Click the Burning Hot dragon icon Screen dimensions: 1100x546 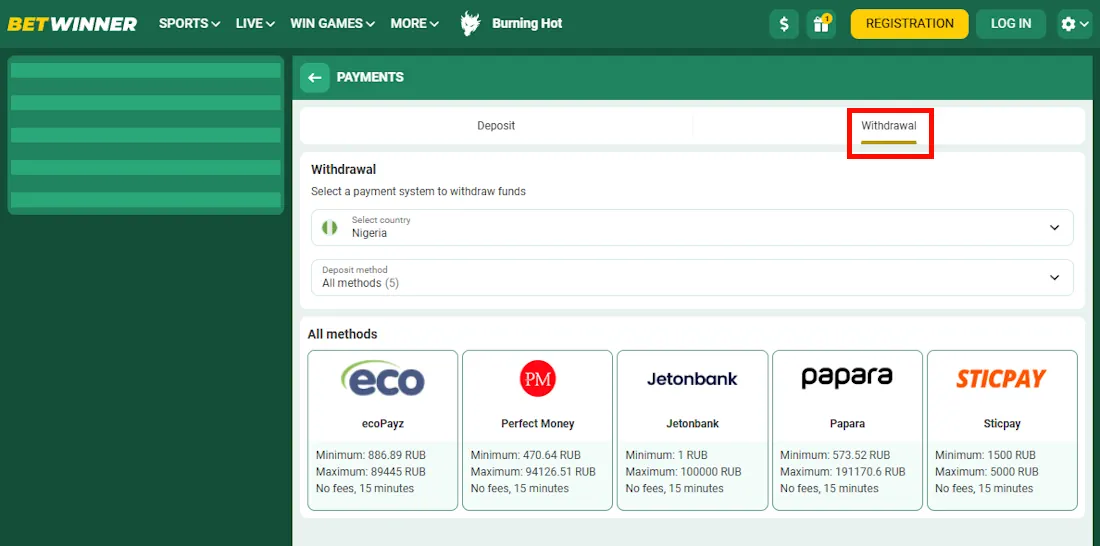pos(469,24)
